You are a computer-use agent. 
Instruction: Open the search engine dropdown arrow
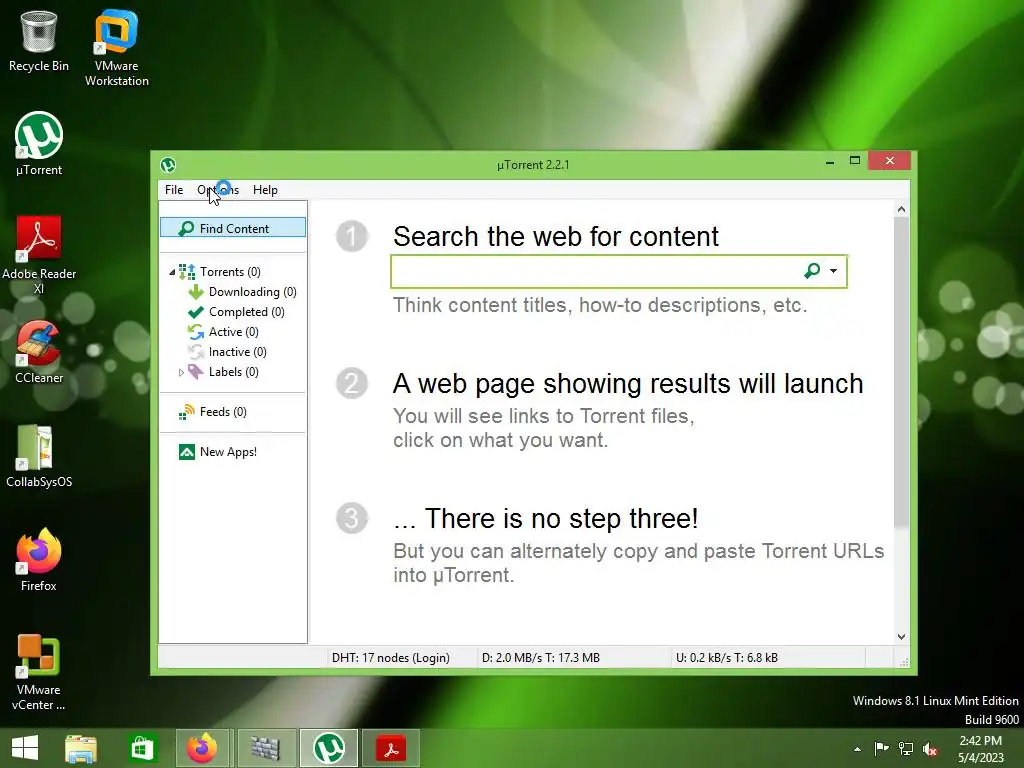click(x=833, y=271)
